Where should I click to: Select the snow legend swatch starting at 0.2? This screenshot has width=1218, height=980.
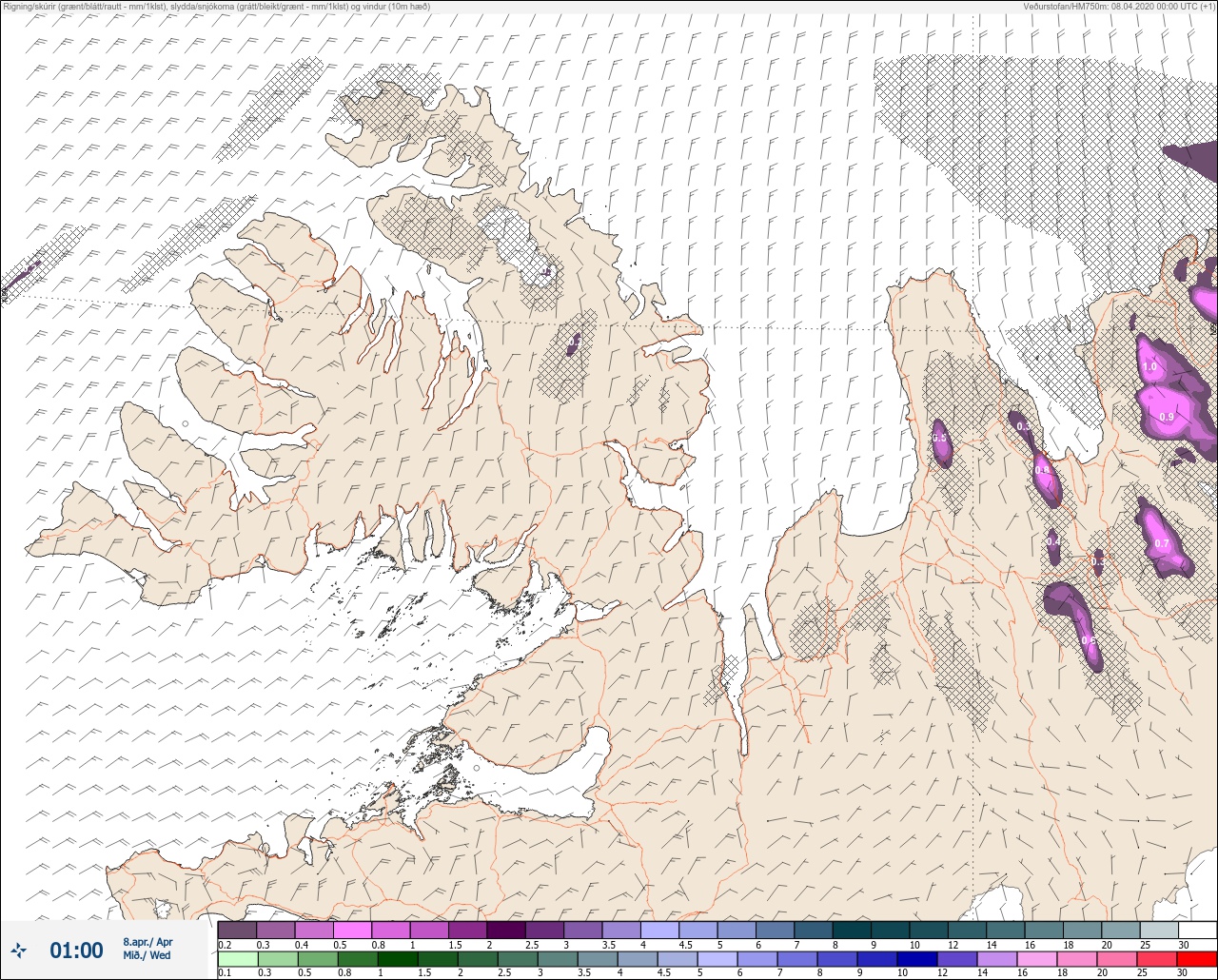[x=237, y=930]
